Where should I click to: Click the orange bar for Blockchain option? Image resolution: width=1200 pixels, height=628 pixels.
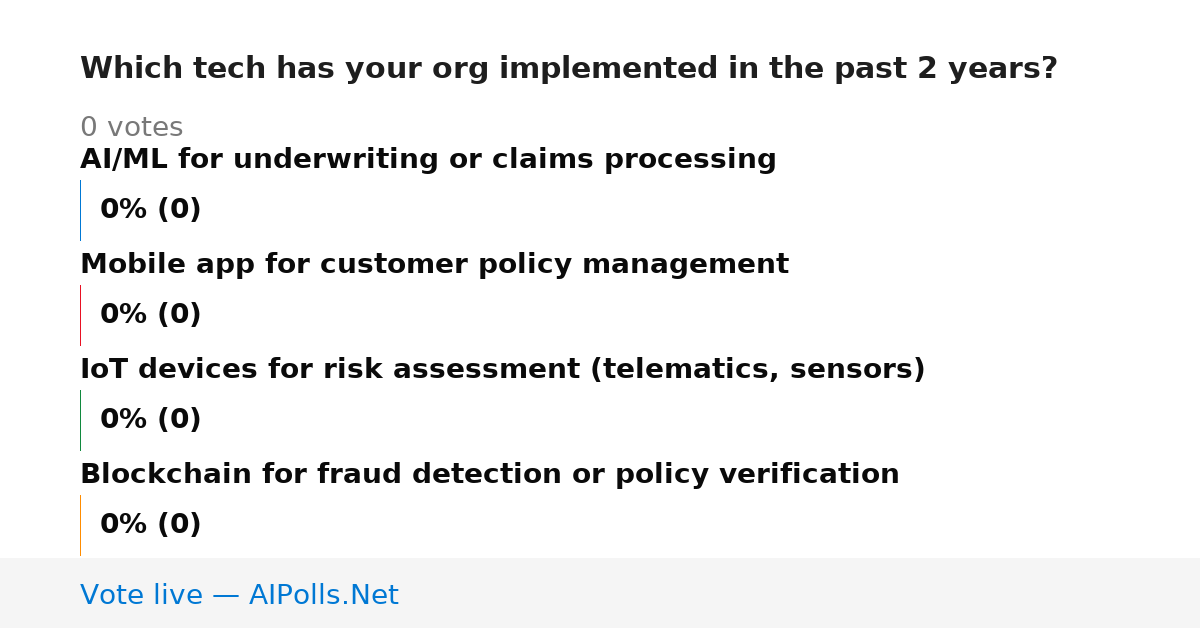(80, 525)
